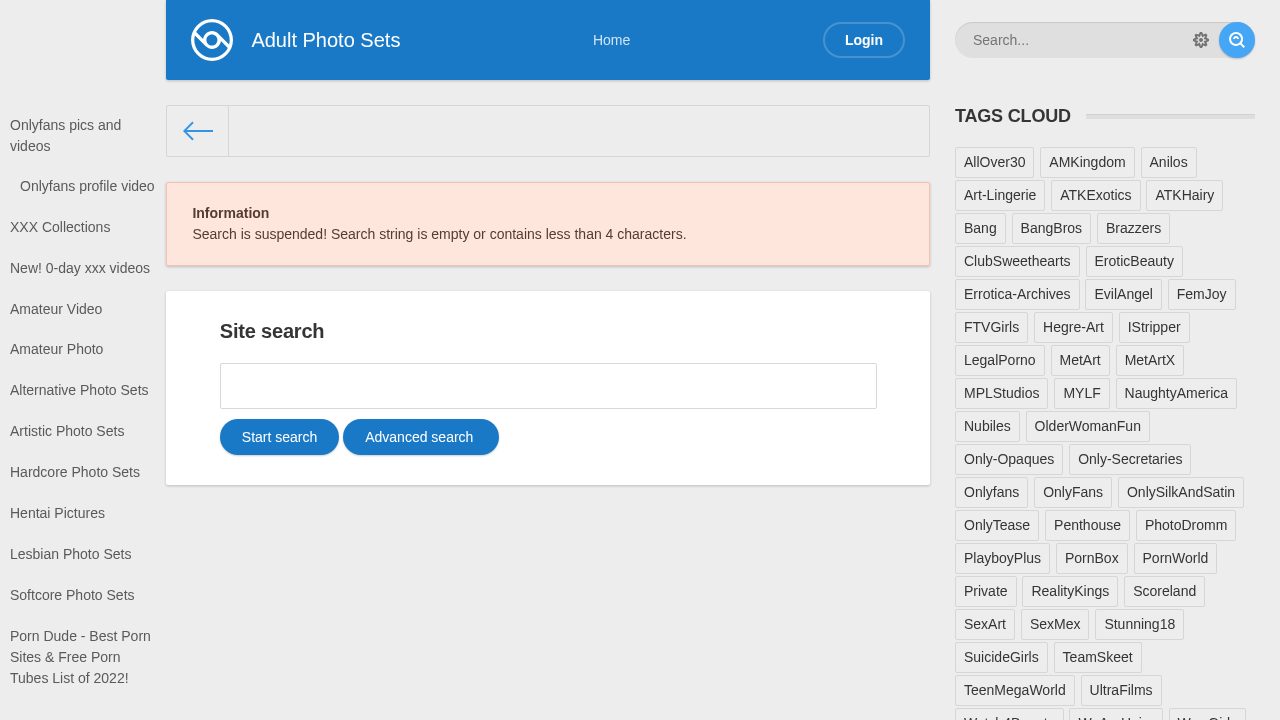Pick the PlayboyPlus tag
The width and height of the screenshot is (1280, 720).
coord(1002,559)
